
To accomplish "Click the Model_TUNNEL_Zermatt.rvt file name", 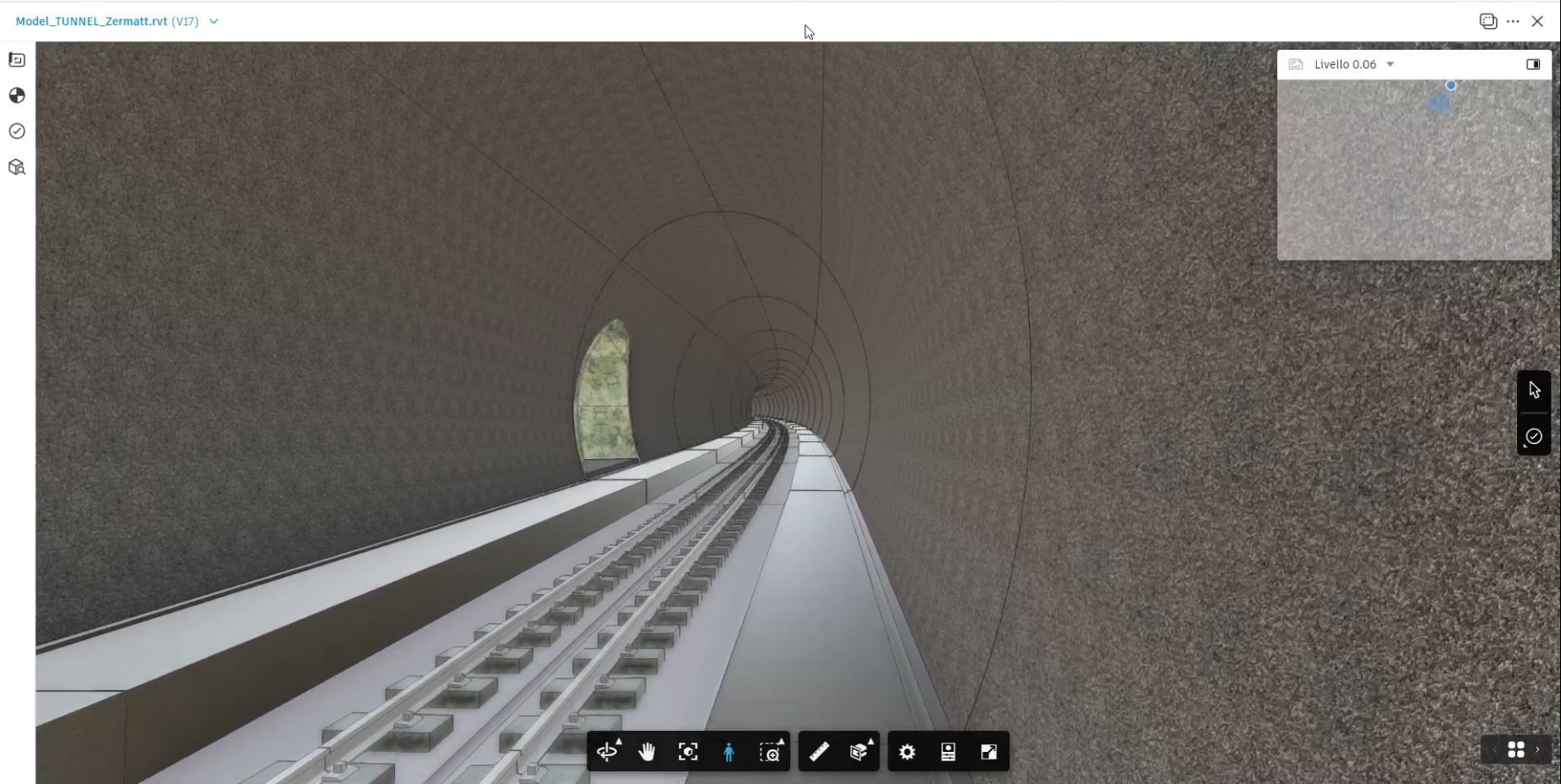I will coord(91,21).
